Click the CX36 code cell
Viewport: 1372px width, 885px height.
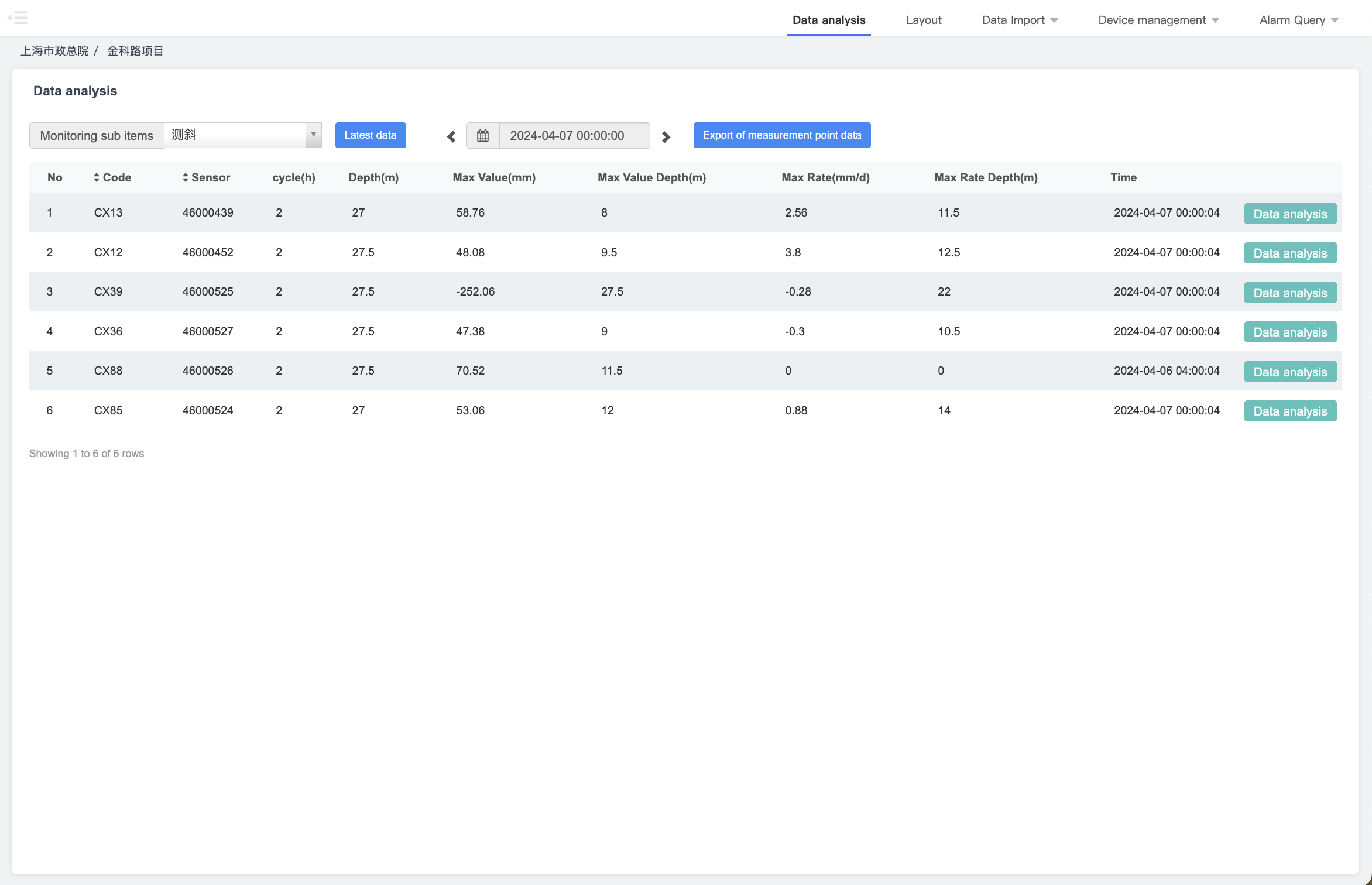point(108,331)
